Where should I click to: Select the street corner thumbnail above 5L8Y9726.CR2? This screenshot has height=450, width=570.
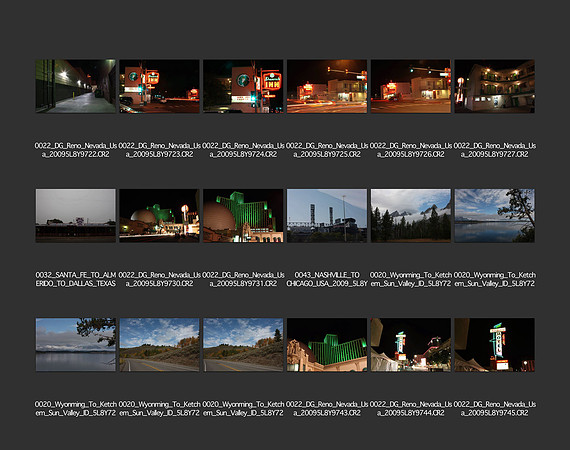(x=411, y=86)
